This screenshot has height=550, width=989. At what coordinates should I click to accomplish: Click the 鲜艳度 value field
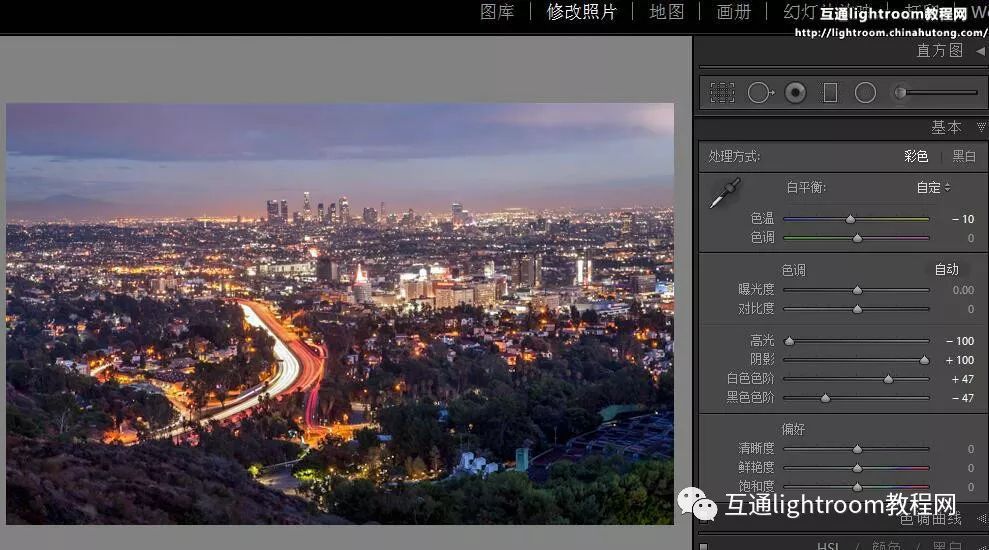[x=971, y=468]
